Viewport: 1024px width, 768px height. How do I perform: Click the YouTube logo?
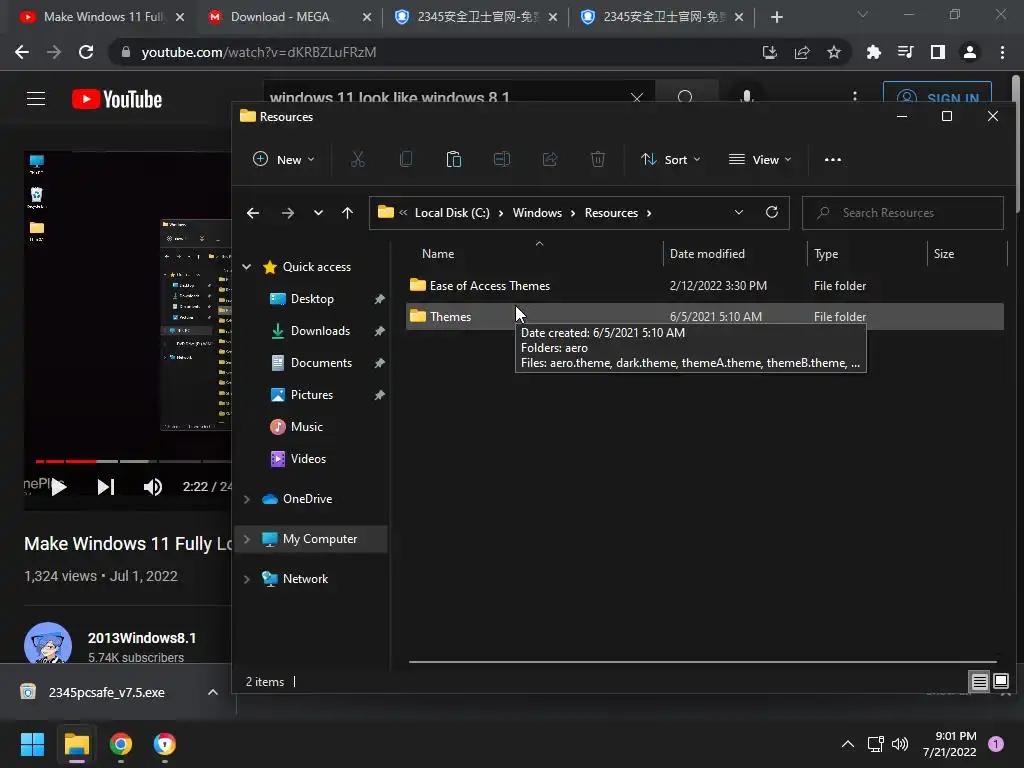(117, 99)
